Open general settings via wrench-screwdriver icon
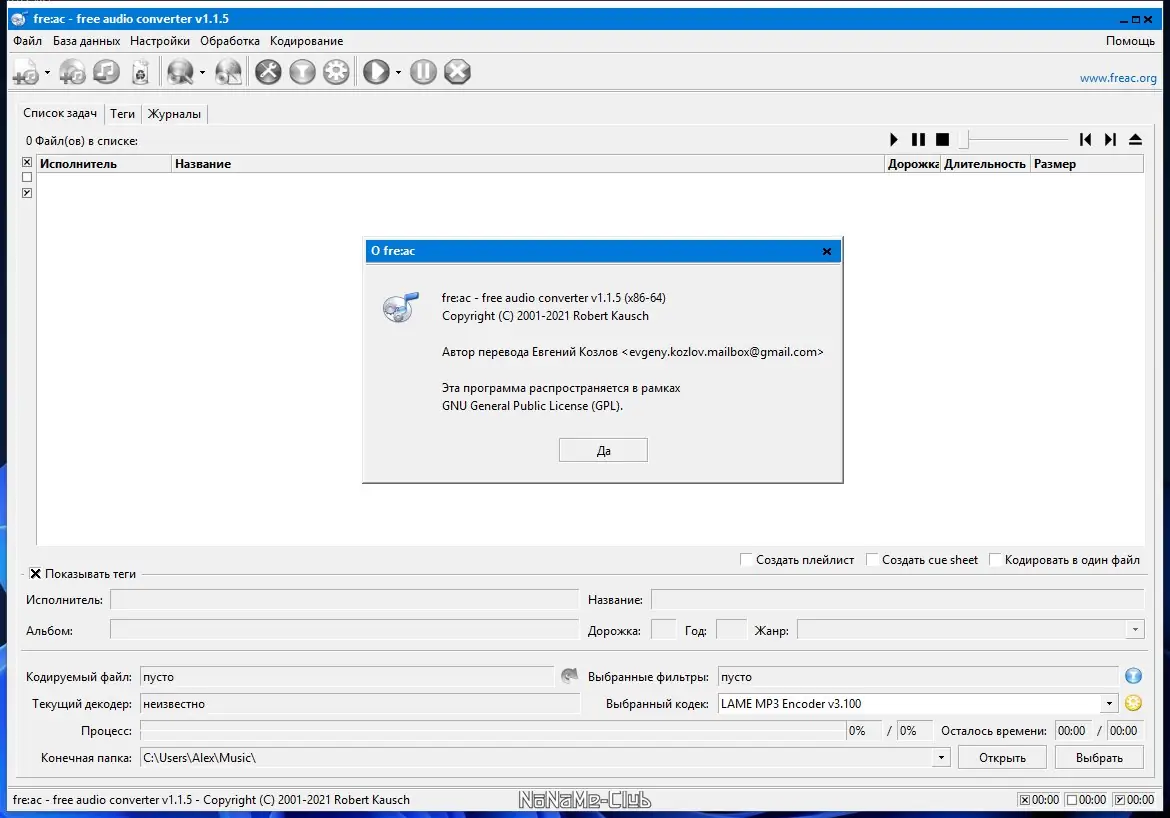The width and height of the screenshot is (1170, 818). coord(268,72)
